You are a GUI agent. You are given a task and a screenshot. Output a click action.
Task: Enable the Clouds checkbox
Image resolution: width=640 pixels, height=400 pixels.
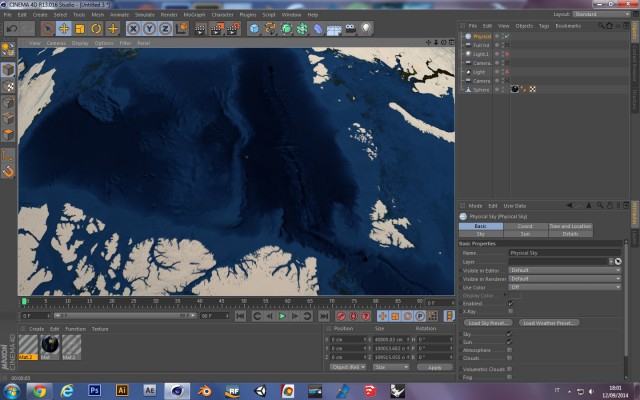coord(509,358)
